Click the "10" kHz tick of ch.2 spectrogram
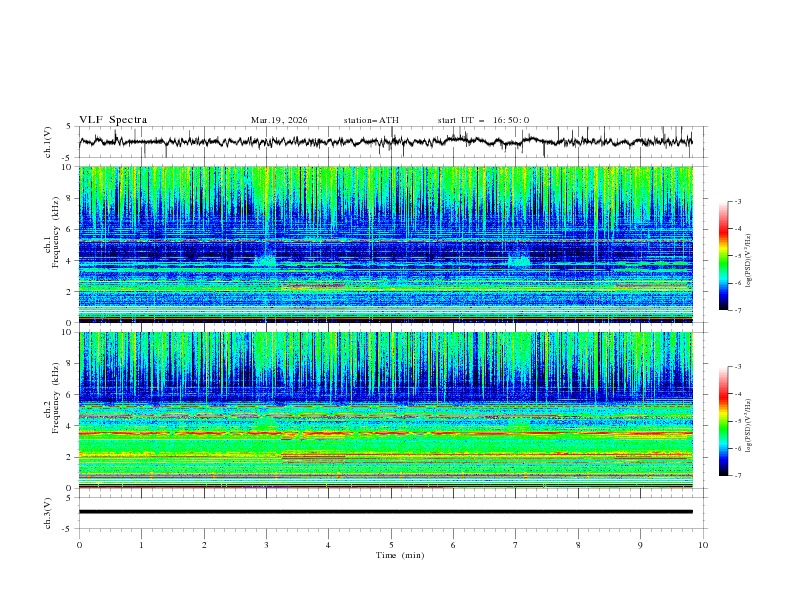Viewport: 792px width, 612px height. (x=68, y=332)
